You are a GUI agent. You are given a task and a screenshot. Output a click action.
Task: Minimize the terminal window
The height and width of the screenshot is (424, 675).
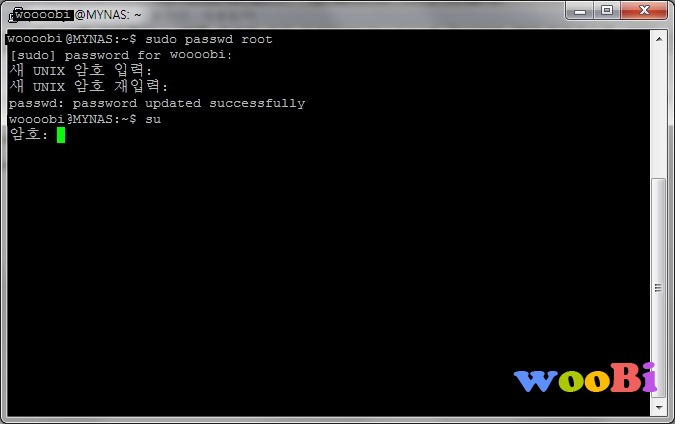[579, 11]
